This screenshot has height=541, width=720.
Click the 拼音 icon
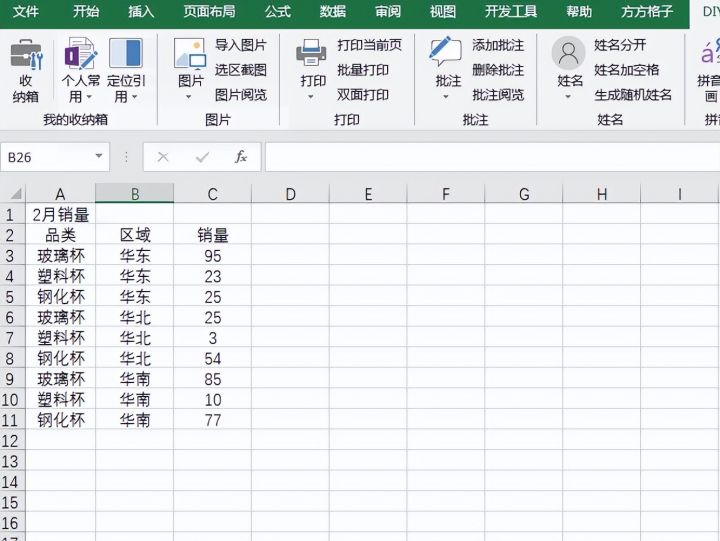(709, 52)
